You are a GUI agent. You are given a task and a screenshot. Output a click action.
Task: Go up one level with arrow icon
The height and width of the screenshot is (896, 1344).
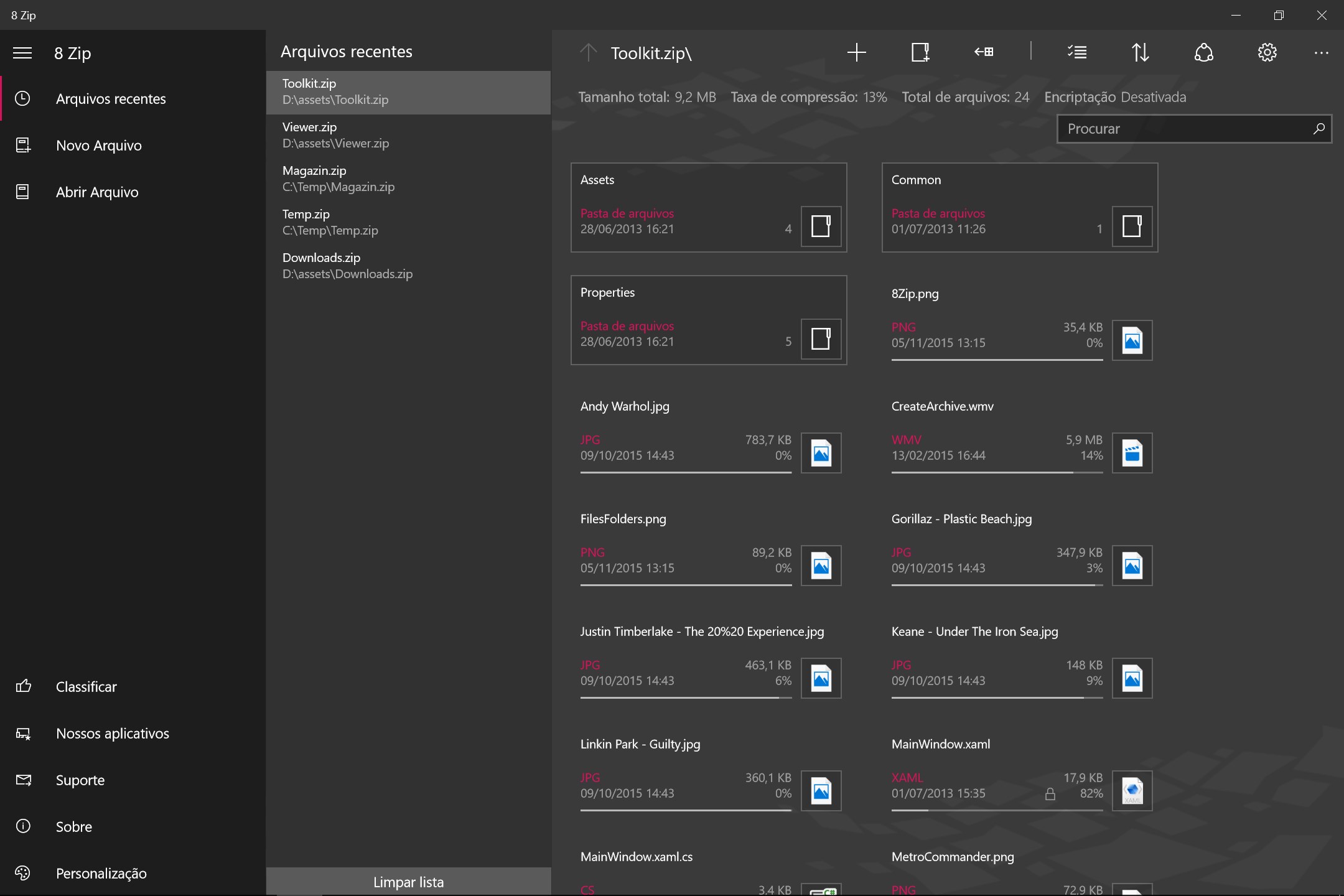tap(588, 52)
